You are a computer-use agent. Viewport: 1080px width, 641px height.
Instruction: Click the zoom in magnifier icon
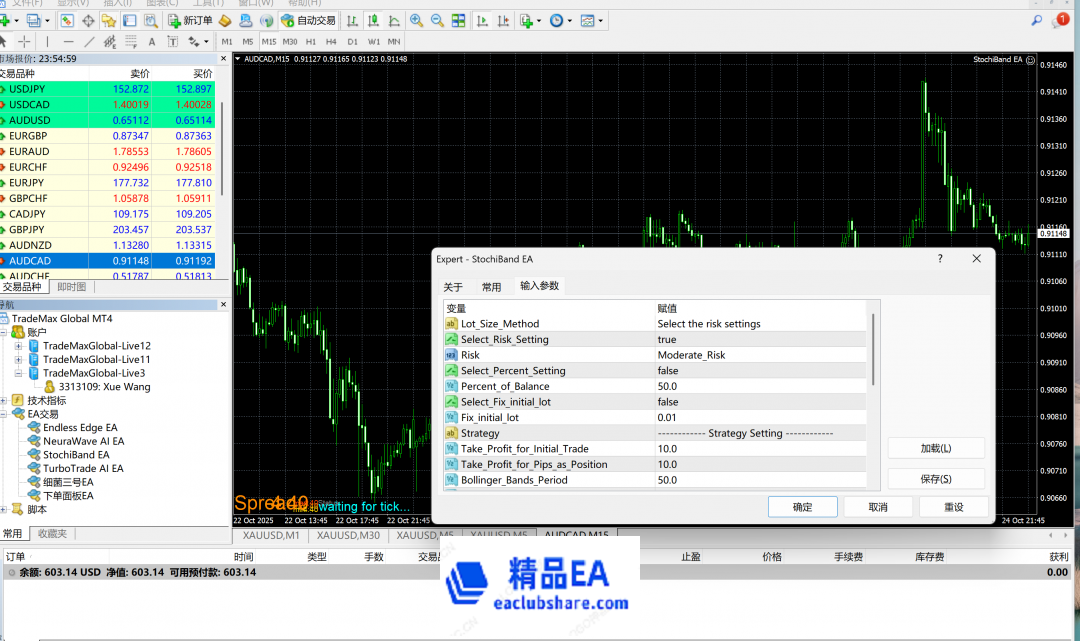click(416, 20)
